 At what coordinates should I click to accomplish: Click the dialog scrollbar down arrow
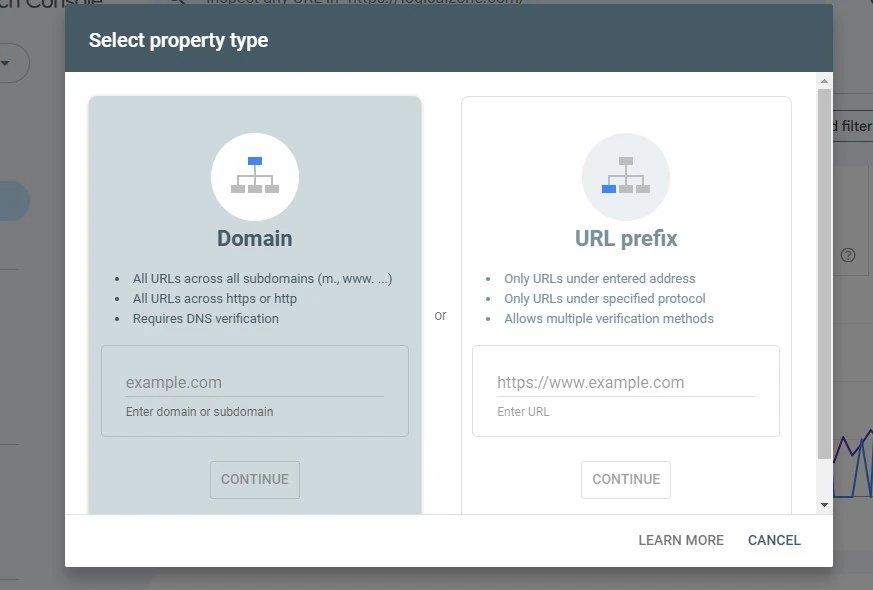point(824,505)
